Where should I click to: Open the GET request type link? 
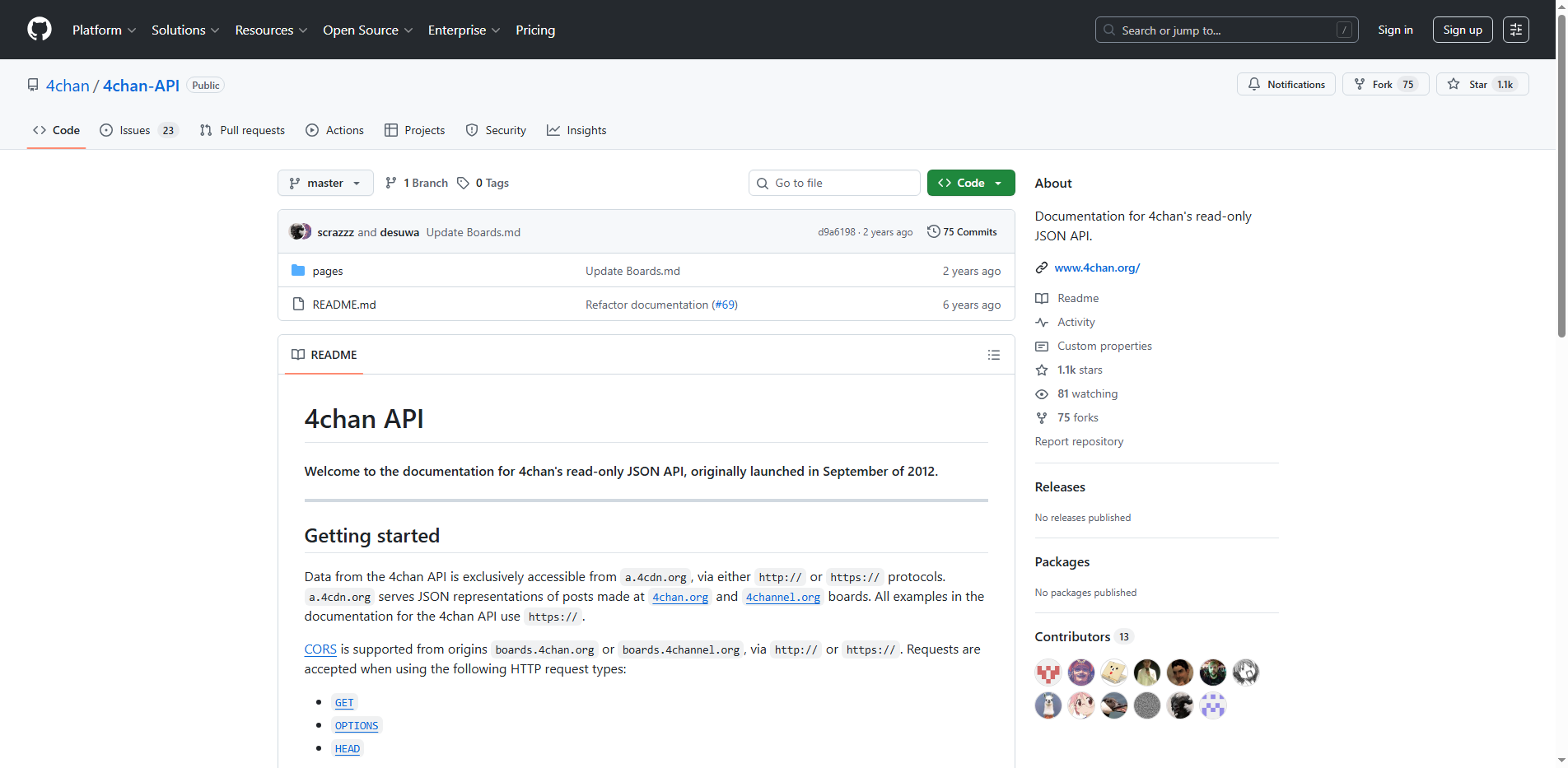pyautogui.click(x=344, y=703)
